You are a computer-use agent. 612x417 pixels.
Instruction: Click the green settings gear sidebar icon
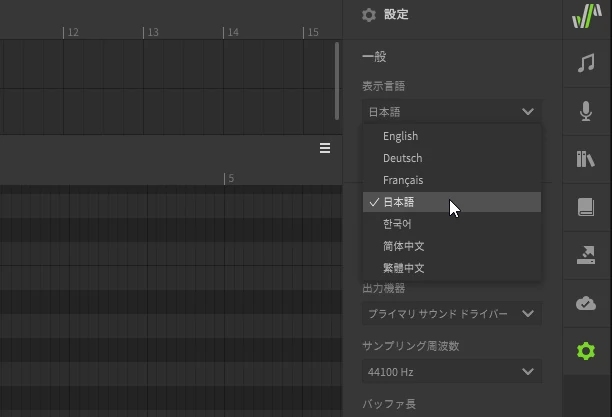click(586, 351)
